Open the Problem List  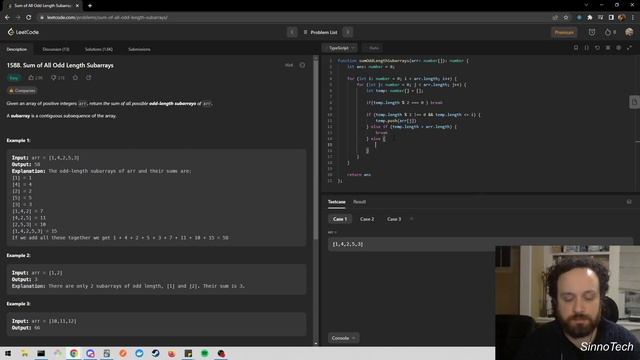(x=320, y=32)
